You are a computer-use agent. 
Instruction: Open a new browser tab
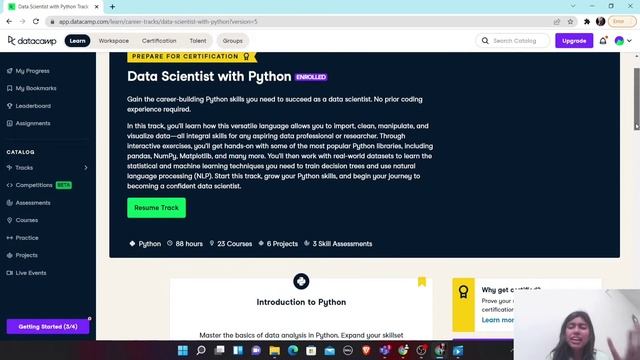(x=112, y=7)
